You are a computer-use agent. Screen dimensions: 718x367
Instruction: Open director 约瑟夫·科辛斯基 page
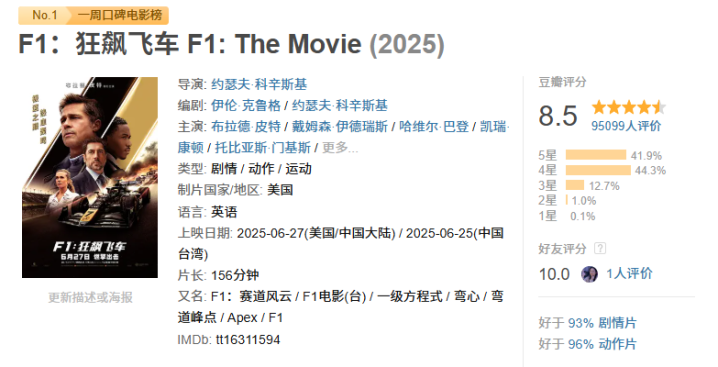point(259,84)
